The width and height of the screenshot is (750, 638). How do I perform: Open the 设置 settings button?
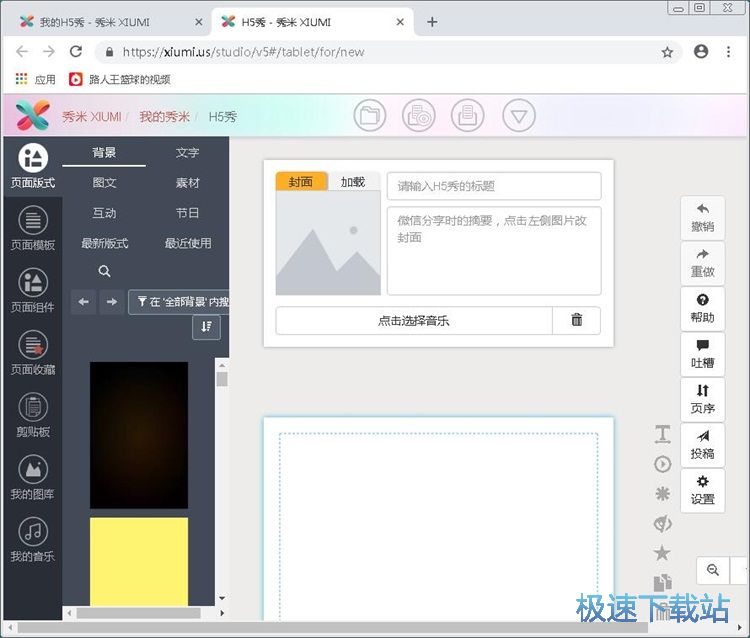tap(702, 491)
